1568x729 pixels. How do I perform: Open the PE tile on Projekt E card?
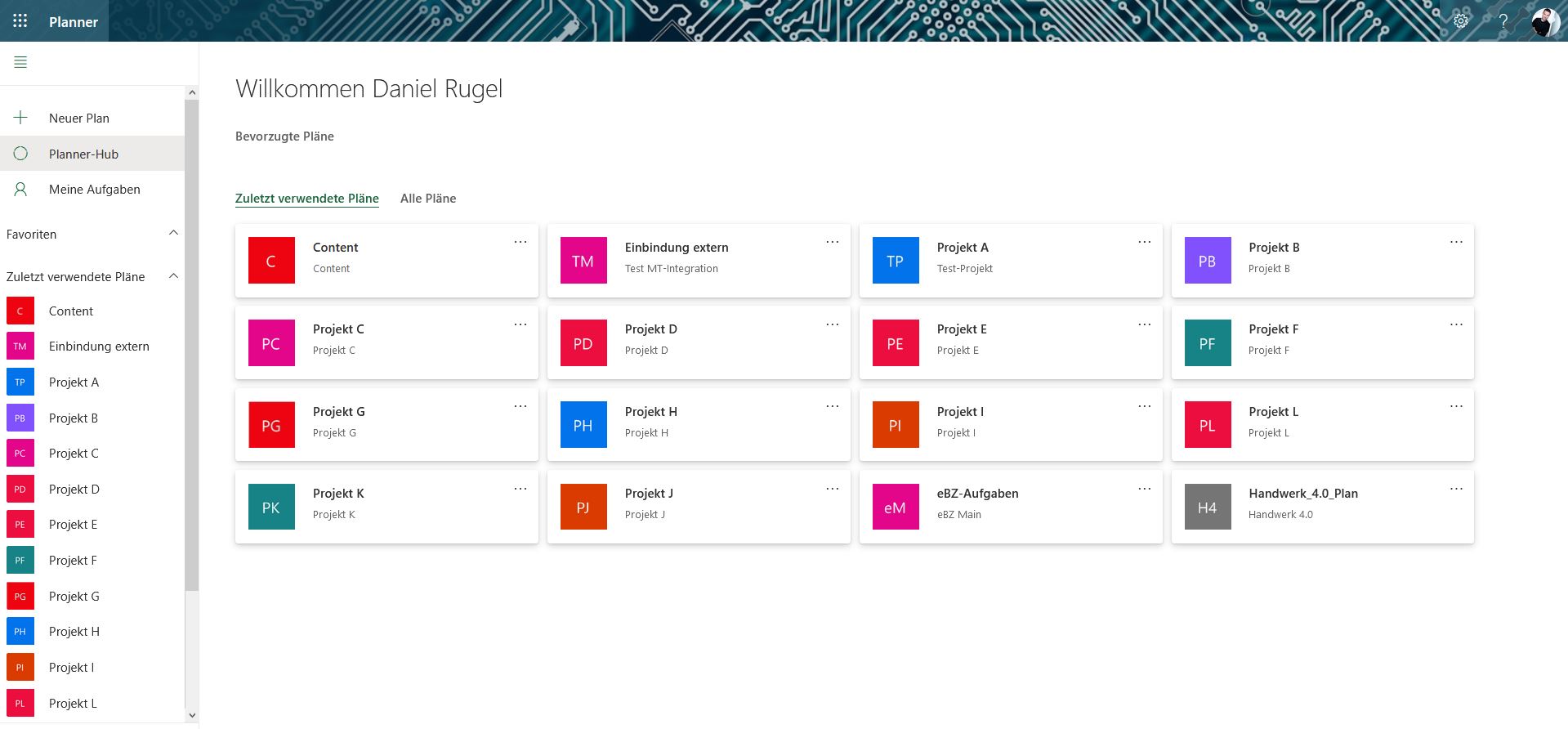point(896,343)
